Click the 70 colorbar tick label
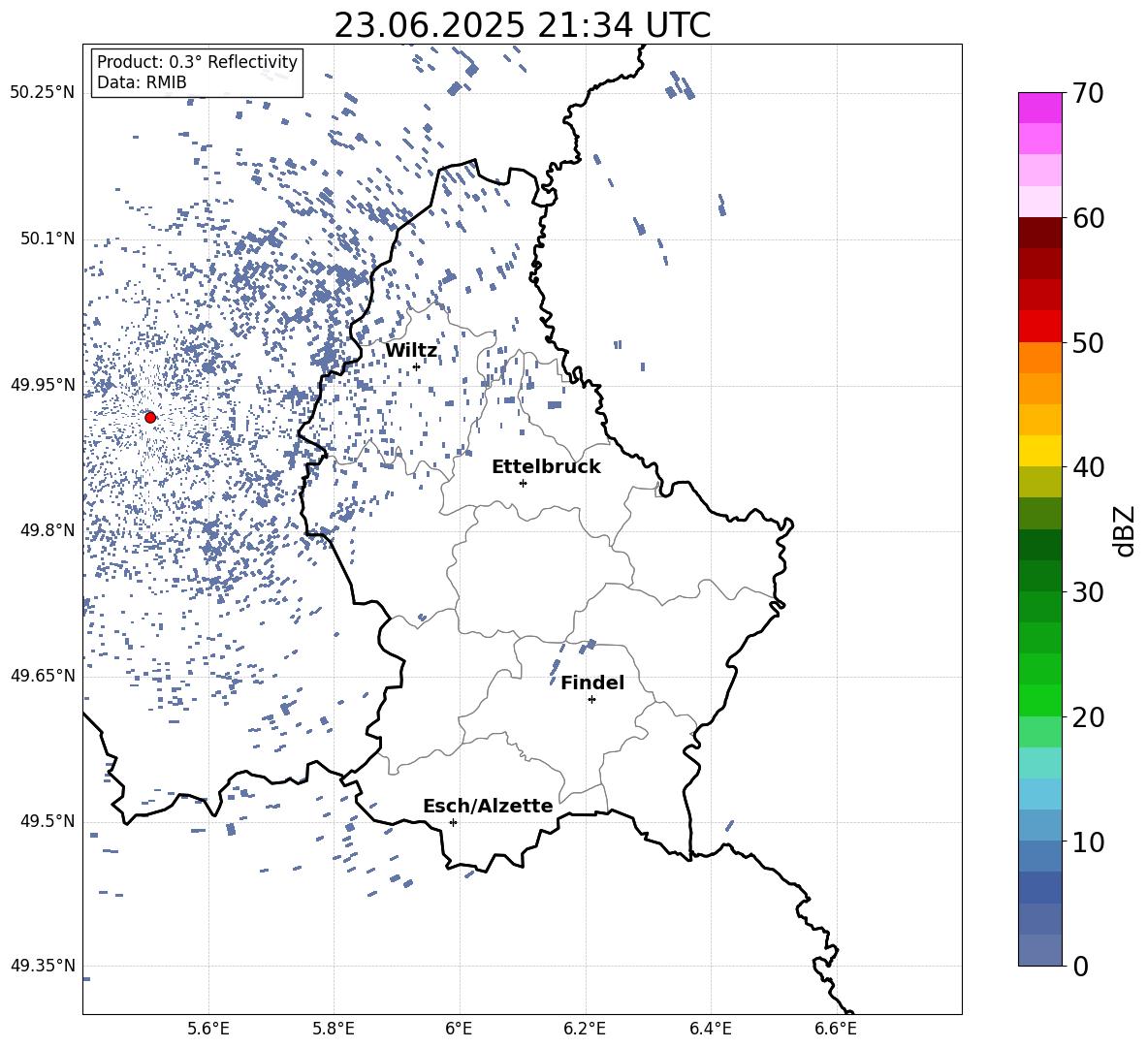The height and width of the screenshot is (1048, 1148). (1088, 93)
